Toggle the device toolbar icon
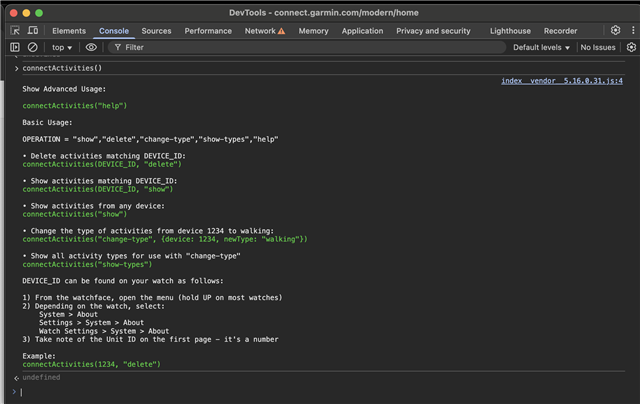This screenshot has height=404, width=640. tap(33, 31)
